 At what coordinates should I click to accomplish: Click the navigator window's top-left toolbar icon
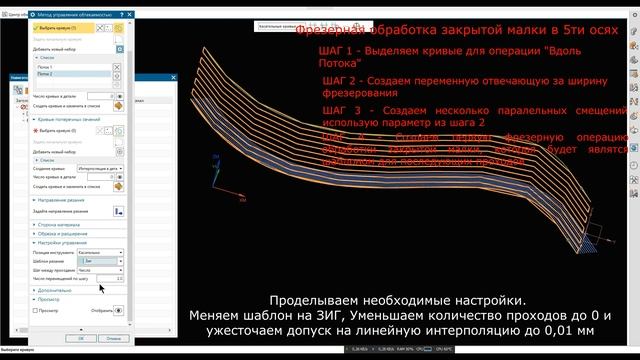point(18,90)
